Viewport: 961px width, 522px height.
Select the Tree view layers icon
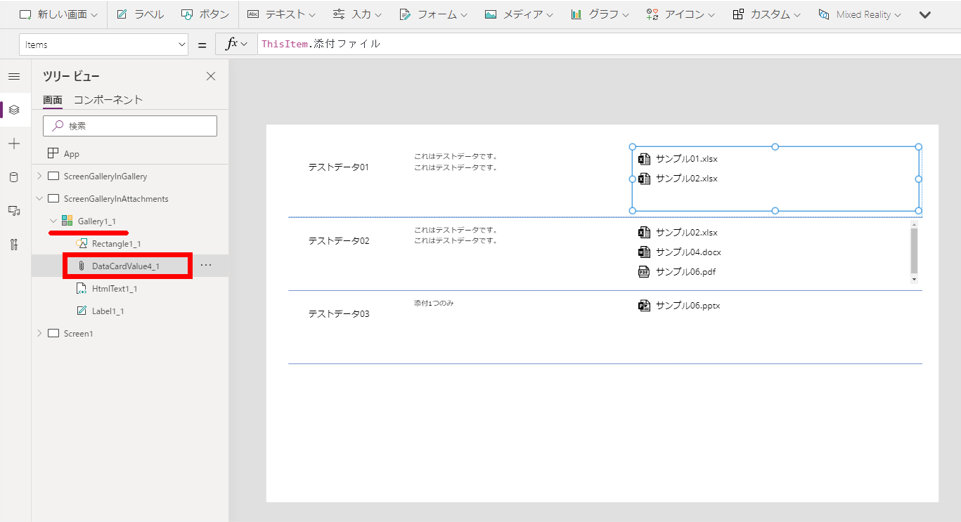click(14, 110)
